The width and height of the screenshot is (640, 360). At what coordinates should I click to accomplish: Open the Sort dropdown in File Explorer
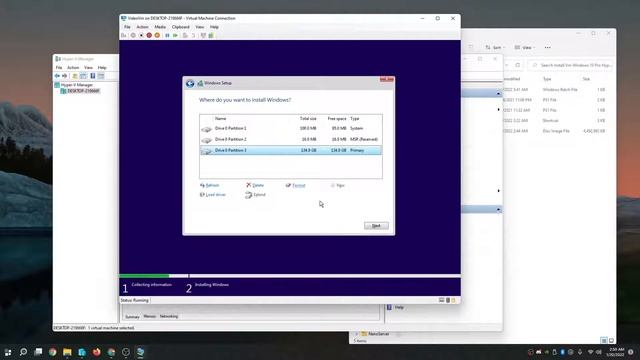coord(496,48)
